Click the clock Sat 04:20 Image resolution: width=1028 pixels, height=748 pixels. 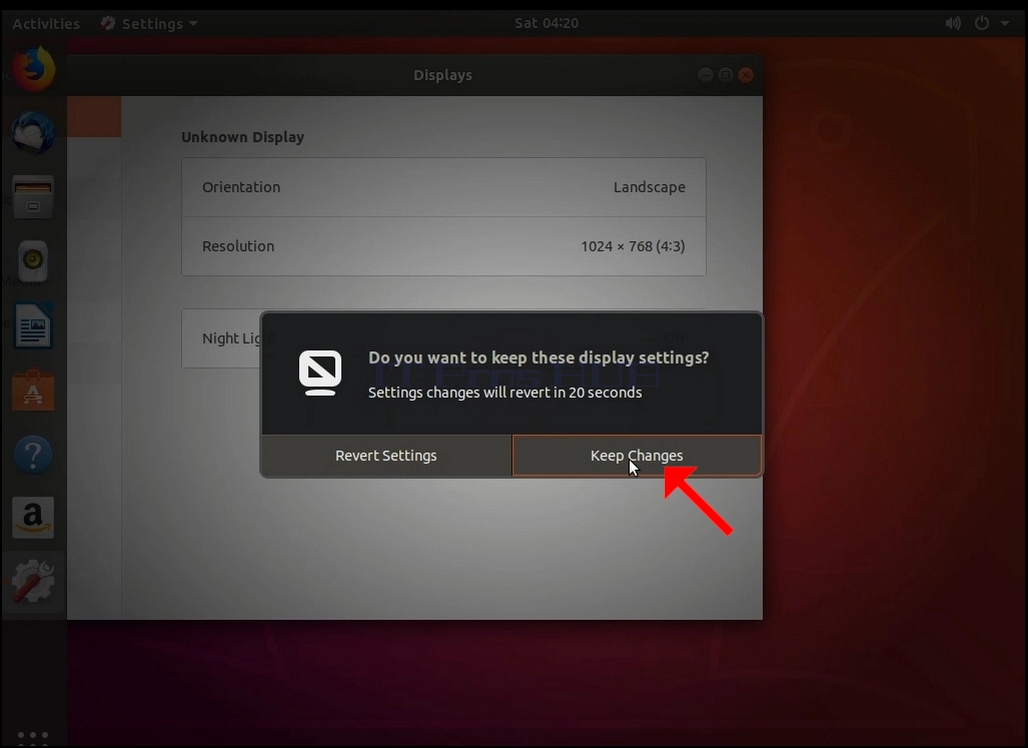(x=546, y=23)
